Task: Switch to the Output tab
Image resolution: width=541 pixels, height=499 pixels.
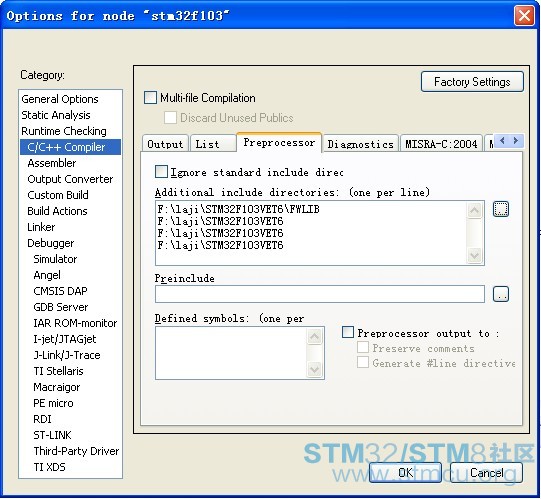Action: (165, 144)
